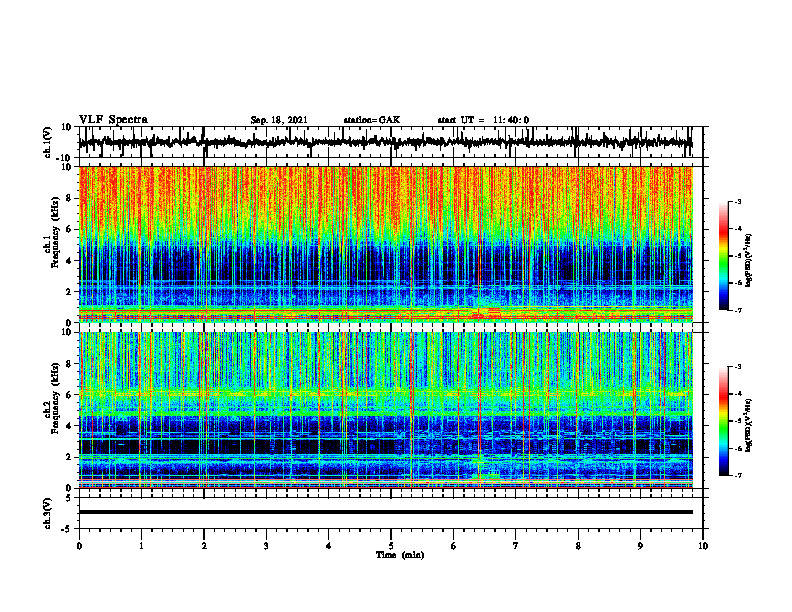Click the ch.1 spectrogram color scale bar

point(723,256)
